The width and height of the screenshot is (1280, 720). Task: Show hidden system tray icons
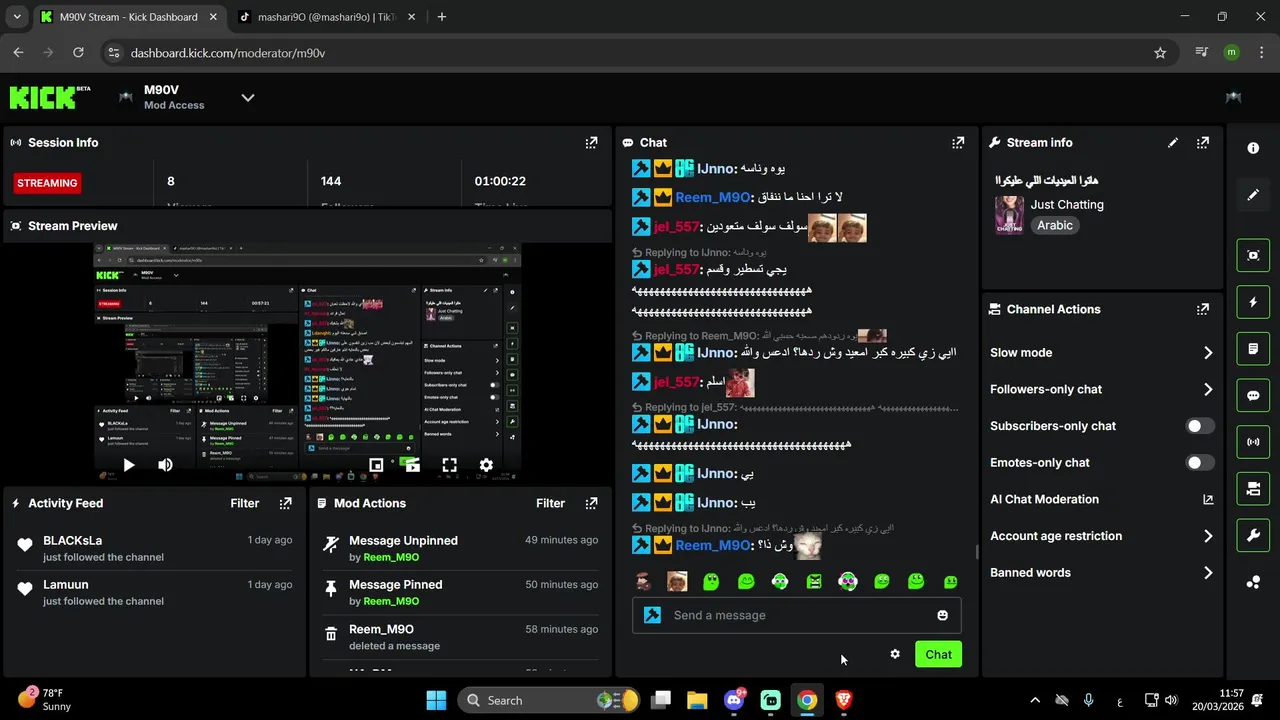[x=1035, y=700]
